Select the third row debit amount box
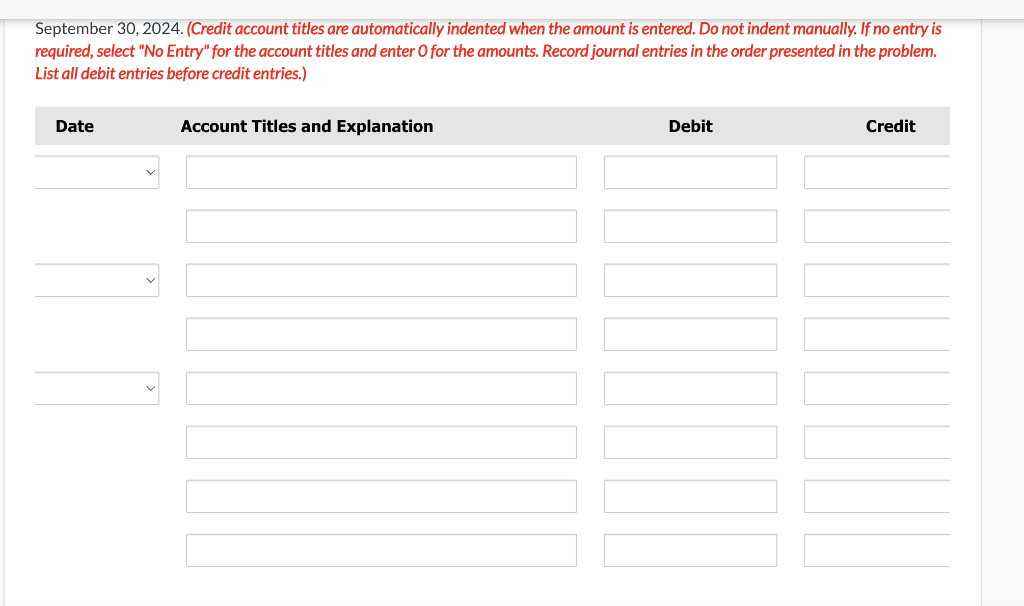This screenshot has width=1024, height=606. 690,280
